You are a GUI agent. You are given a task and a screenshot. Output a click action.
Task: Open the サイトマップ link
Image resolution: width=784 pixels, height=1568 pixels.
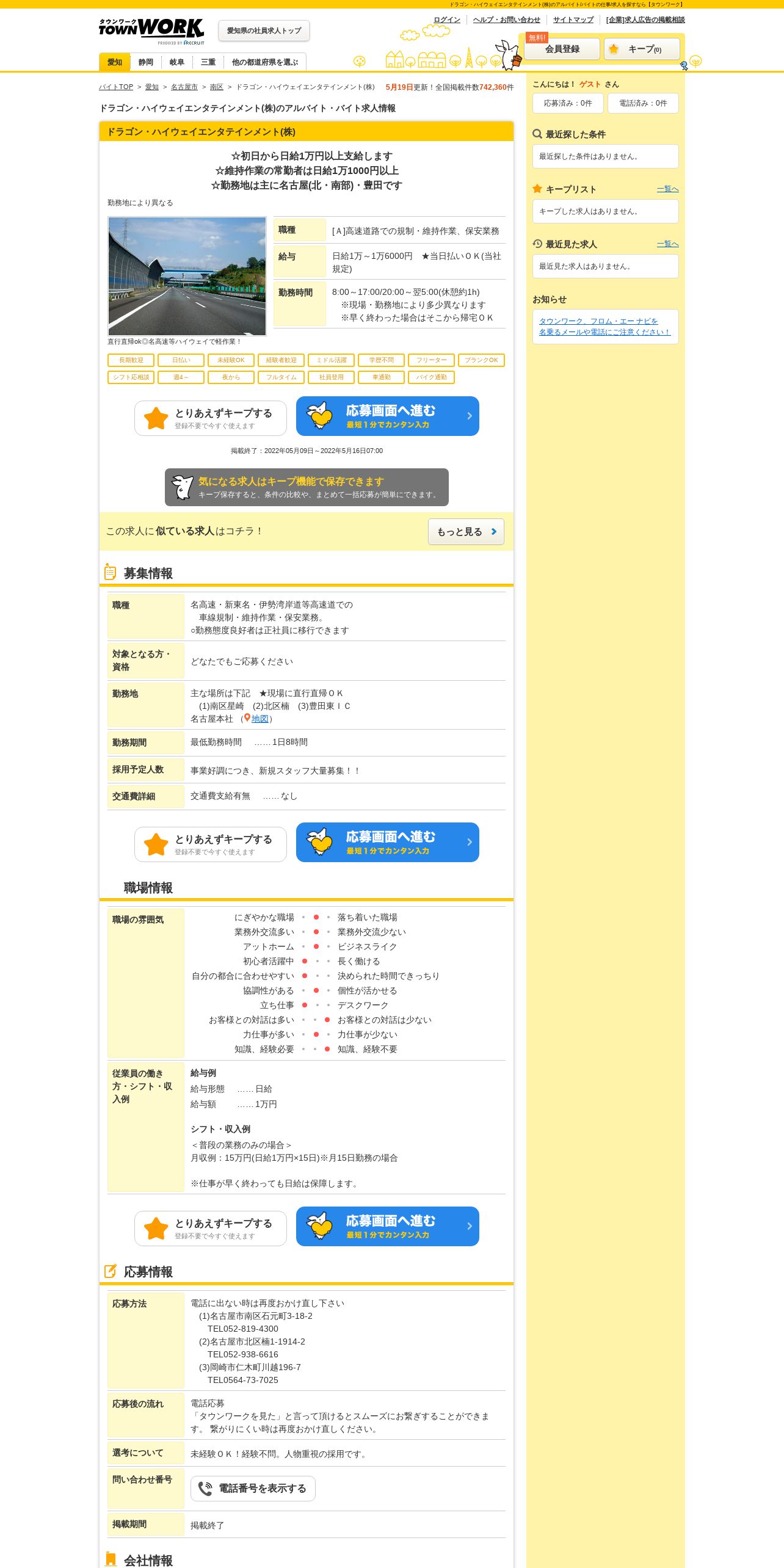(x=573, y=20)
